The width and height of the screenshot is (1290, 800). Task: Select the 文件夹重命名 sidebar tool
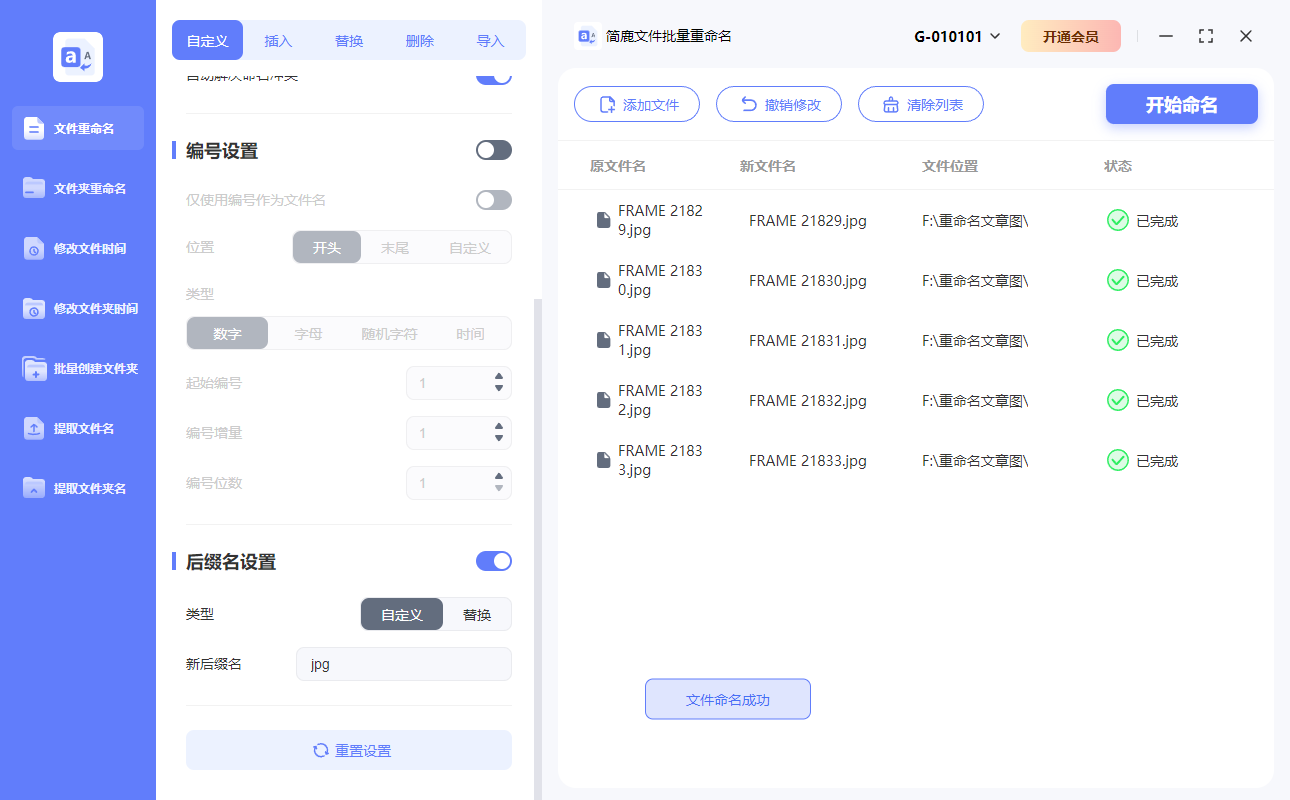pos(77,188)
